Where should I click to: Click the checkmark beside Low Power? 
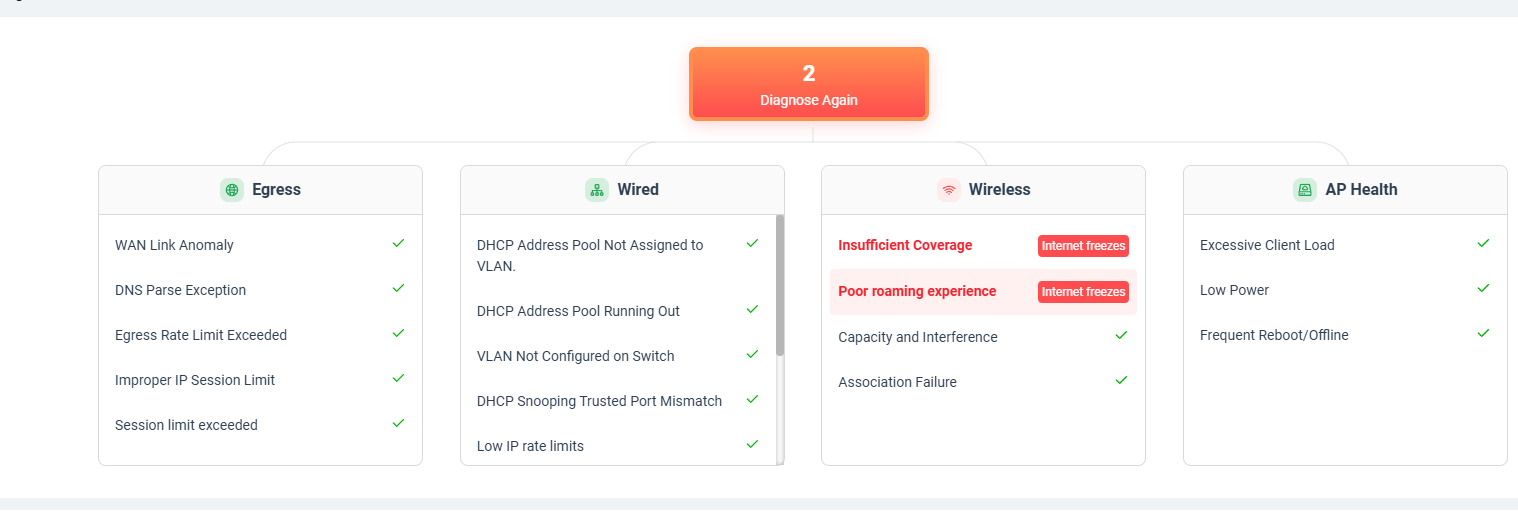pos(1483,288)
